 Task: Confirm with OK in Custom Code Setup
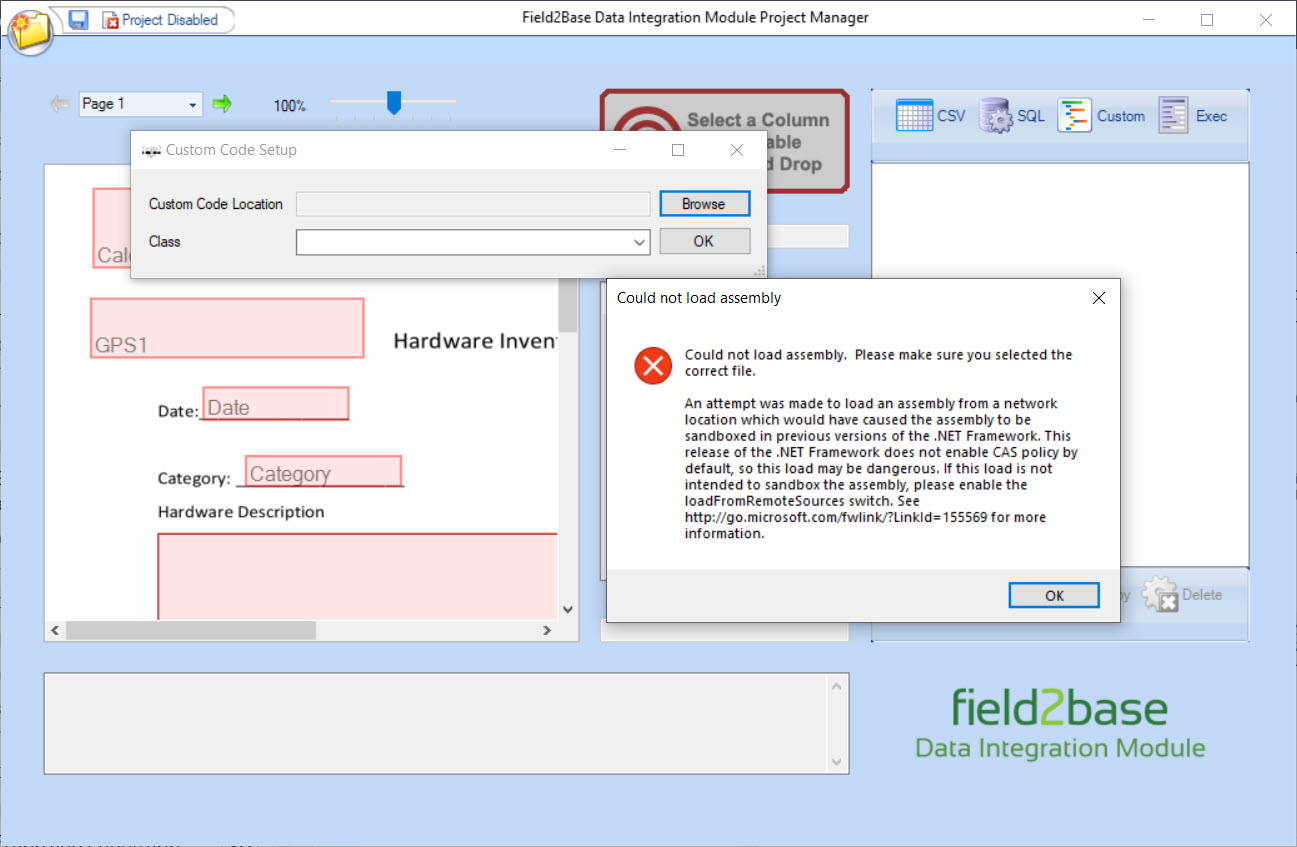[x=704, y=241]
